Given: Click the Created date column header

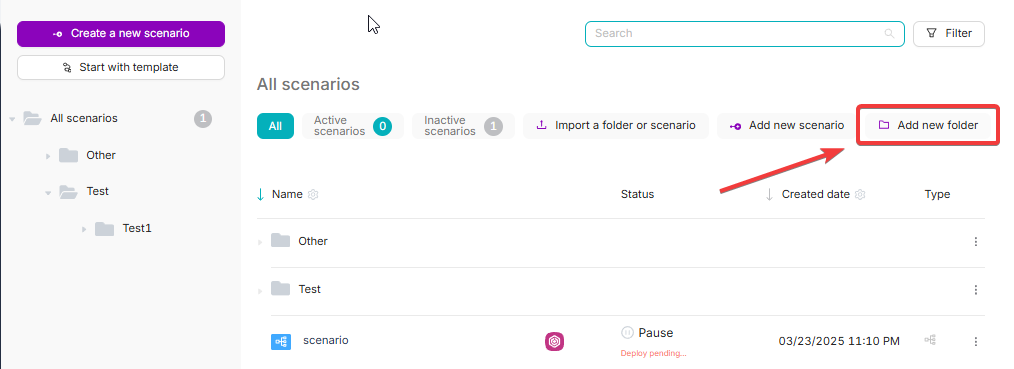Looking at the screenshot, I should 815,194.
